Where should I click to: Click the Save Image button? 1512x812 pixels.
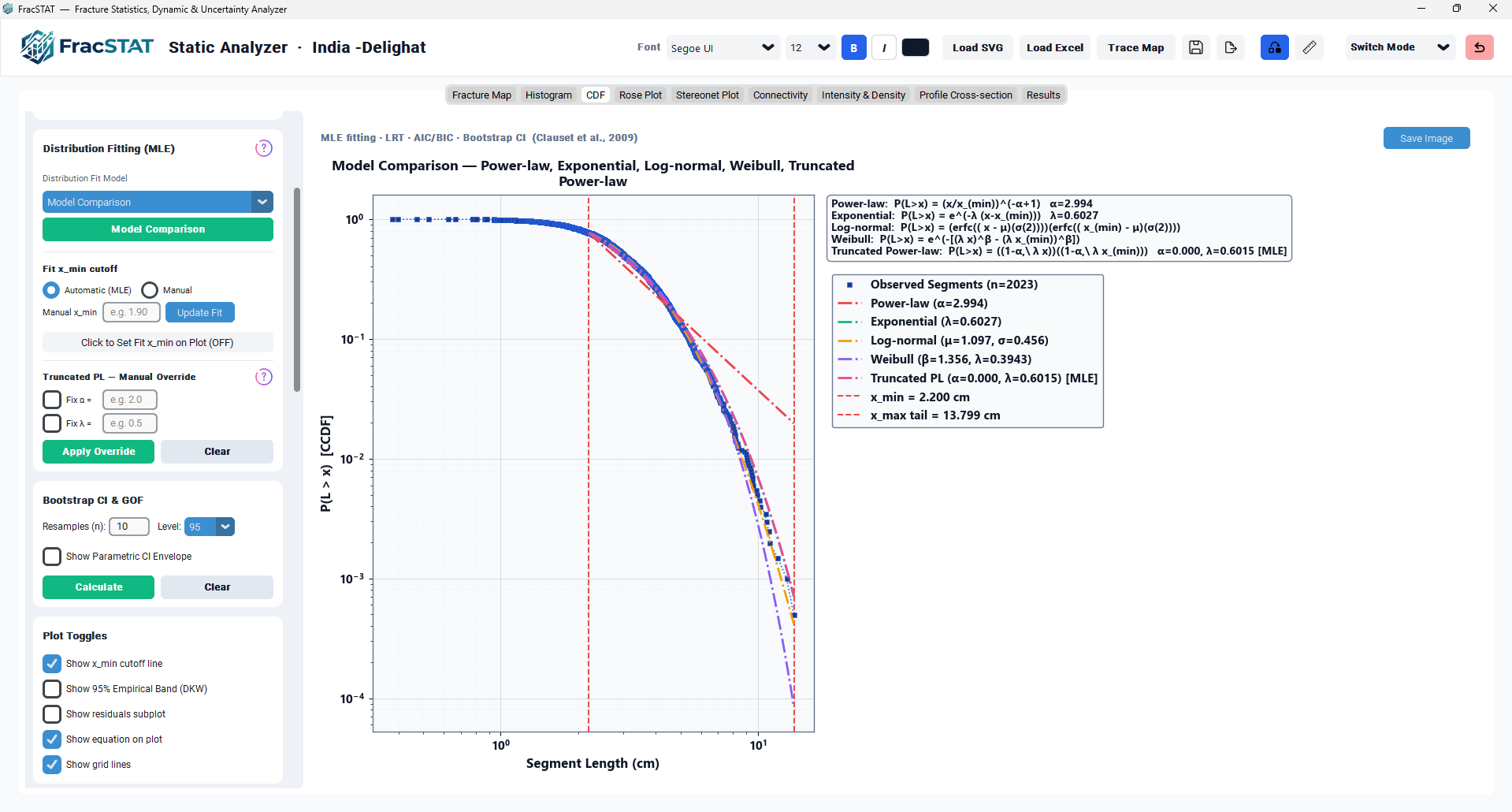click(x=1426, y=138)
